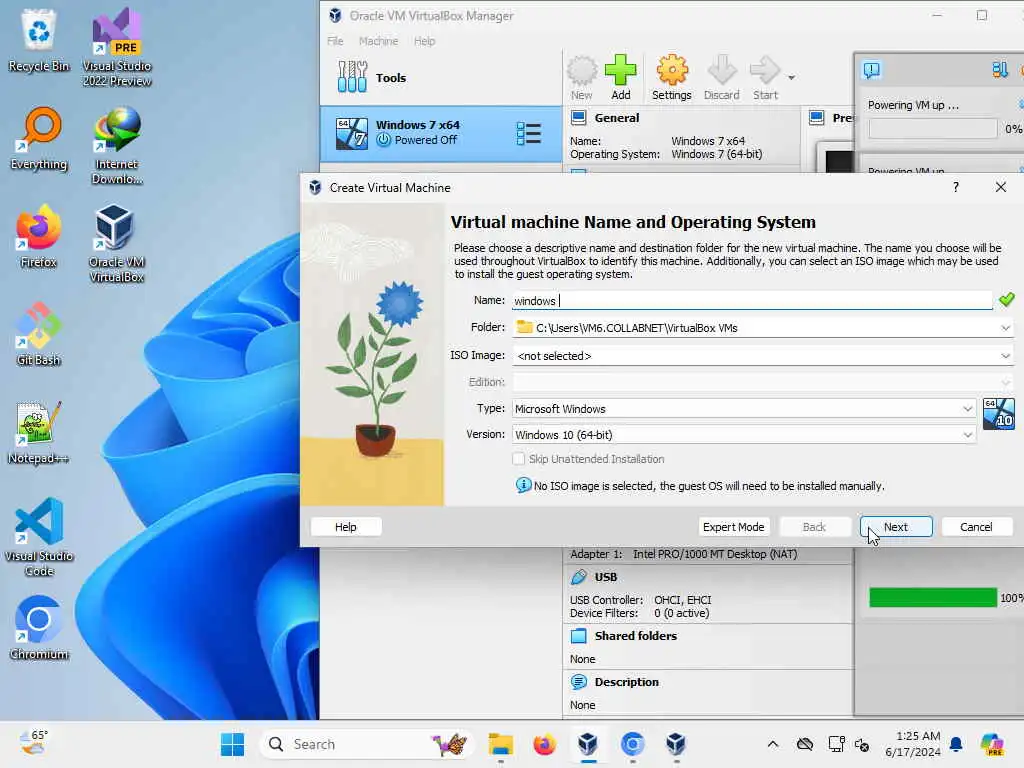Open Internet Download Manager shortcut
The height and width of the screenshot is (768, 1024).
[117, 145]
